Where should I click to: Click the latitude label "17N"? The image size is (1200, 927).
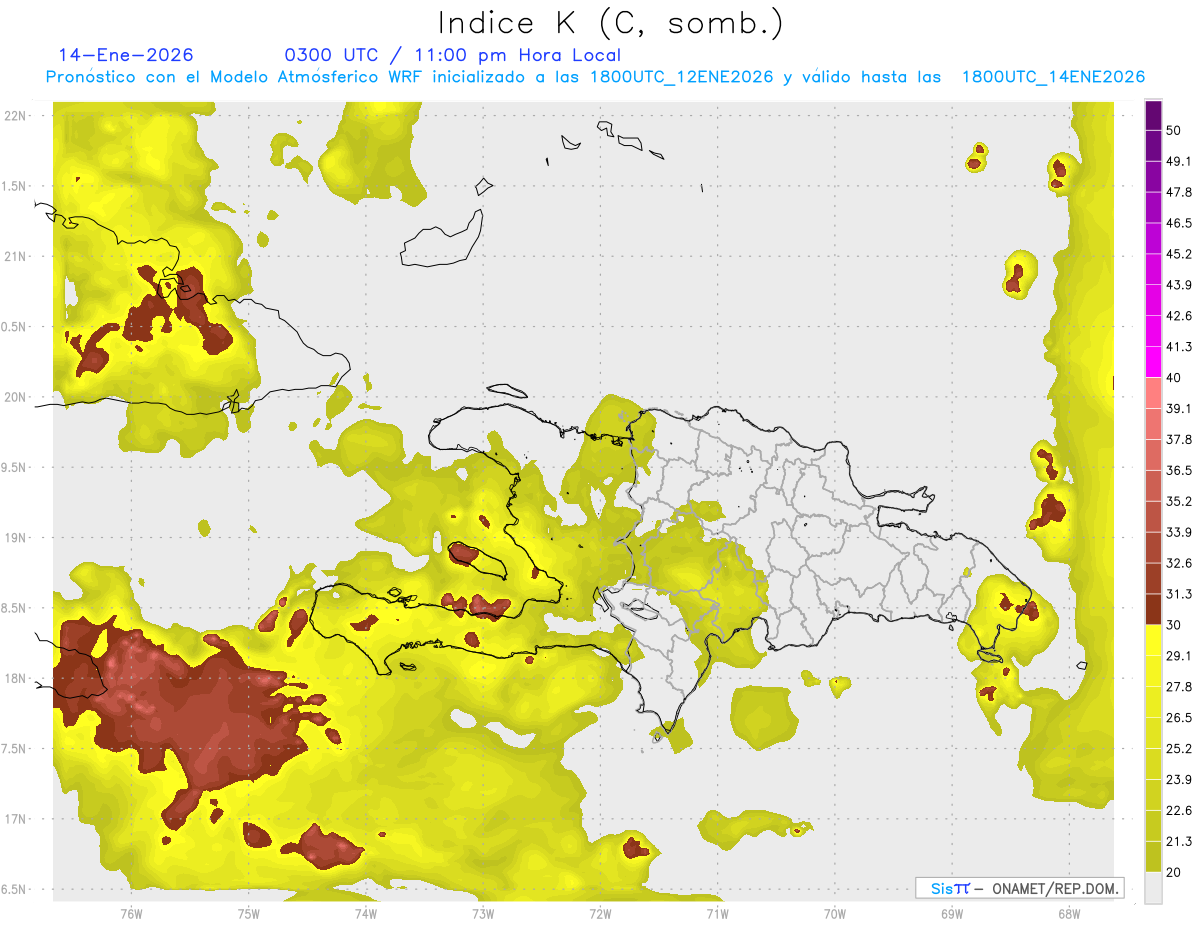pos(16,819)
